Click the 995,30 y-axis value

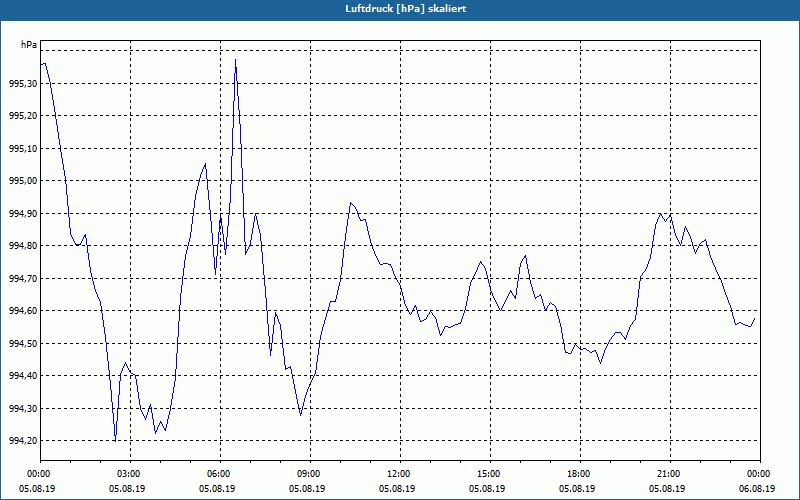click(x=23, y=84)
